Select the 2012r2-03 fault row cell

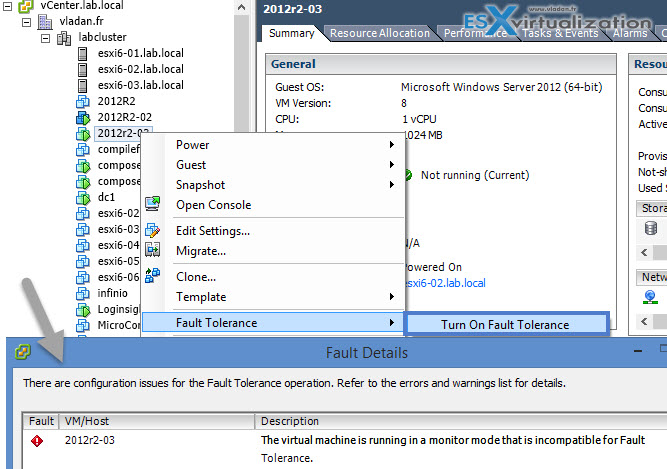click(x=90, y=440)
